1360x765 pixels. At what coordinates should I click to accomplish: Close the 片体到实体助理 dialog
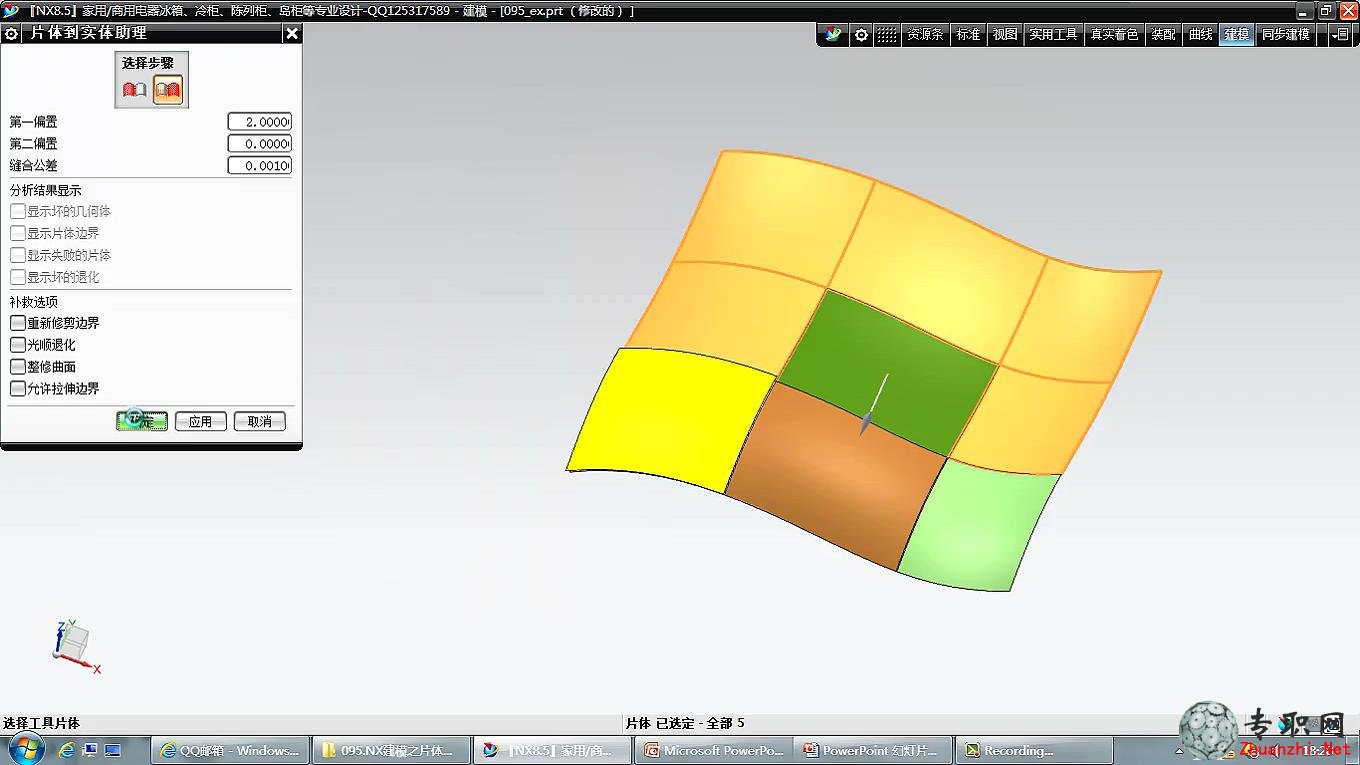tap(291, 33)
